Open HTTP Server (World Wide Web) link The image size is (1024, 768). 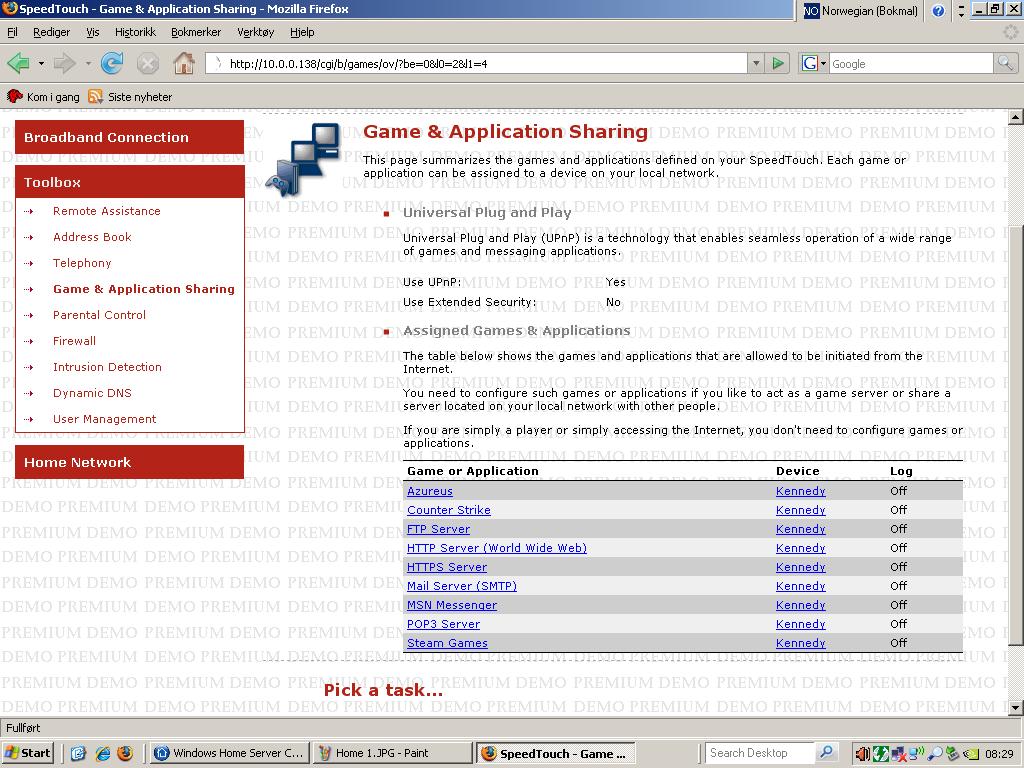[497, 548]
